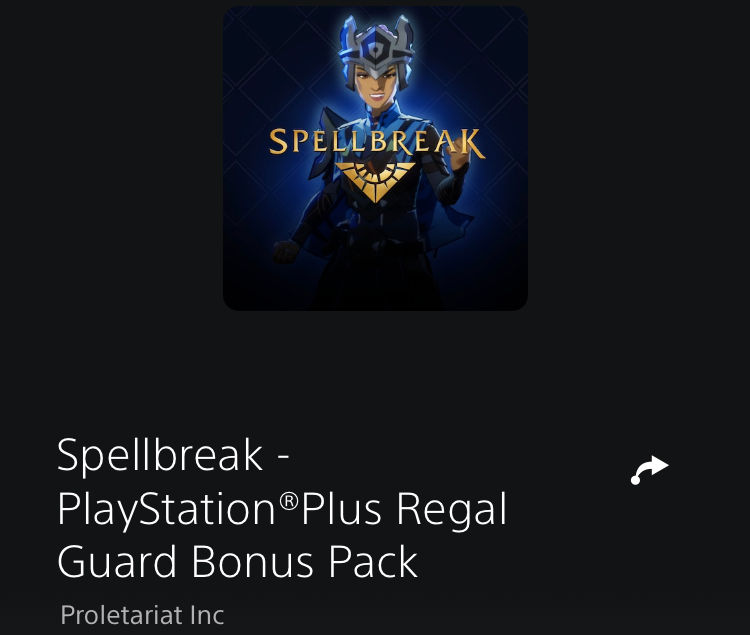The height and width of the screenshot is (635, 750).
Task: Click the dash after Spellbreak in title
Action: click(x=283, y=458)
